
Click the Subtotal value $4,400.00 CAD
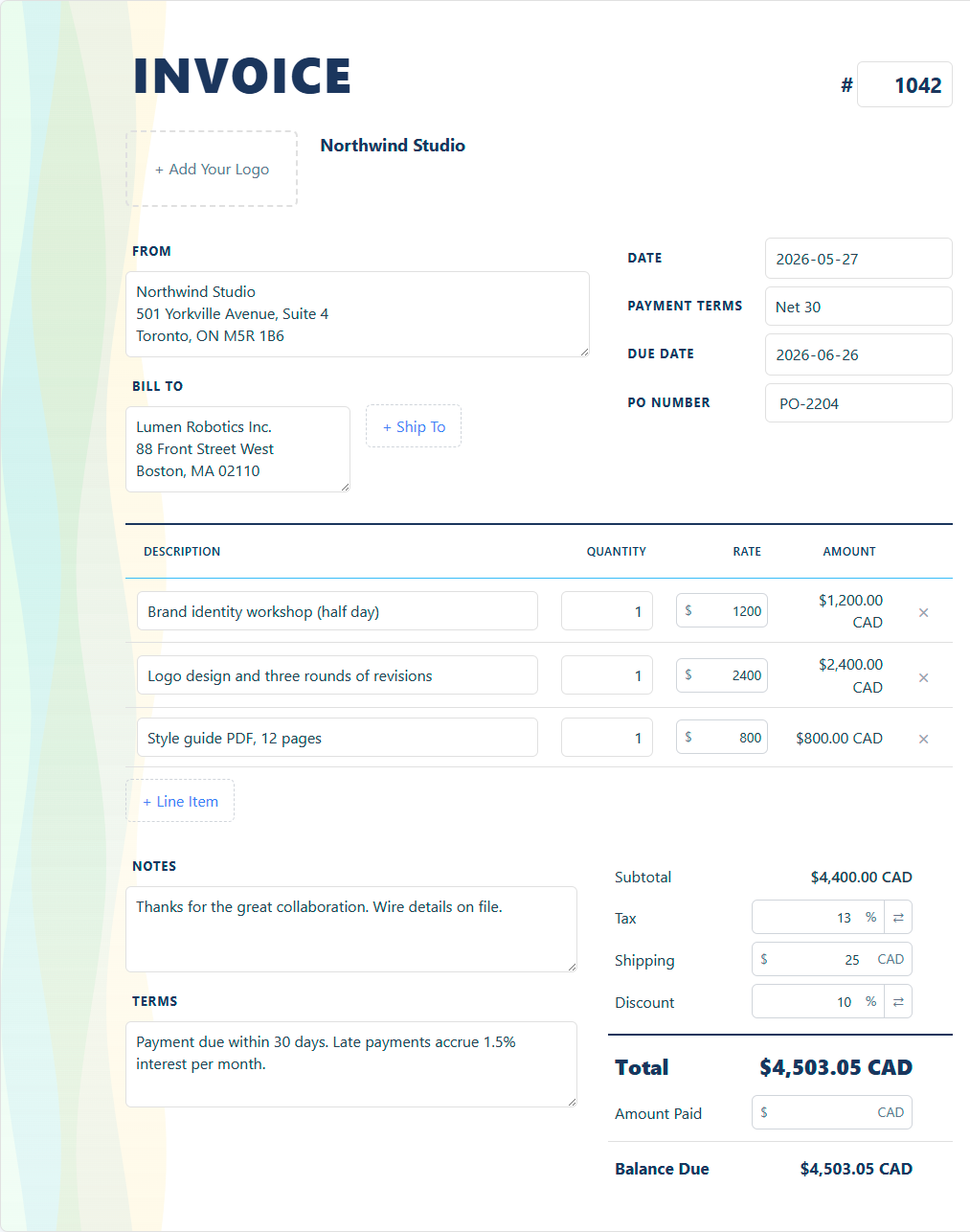pyautogui.click(x=861, y=878)
